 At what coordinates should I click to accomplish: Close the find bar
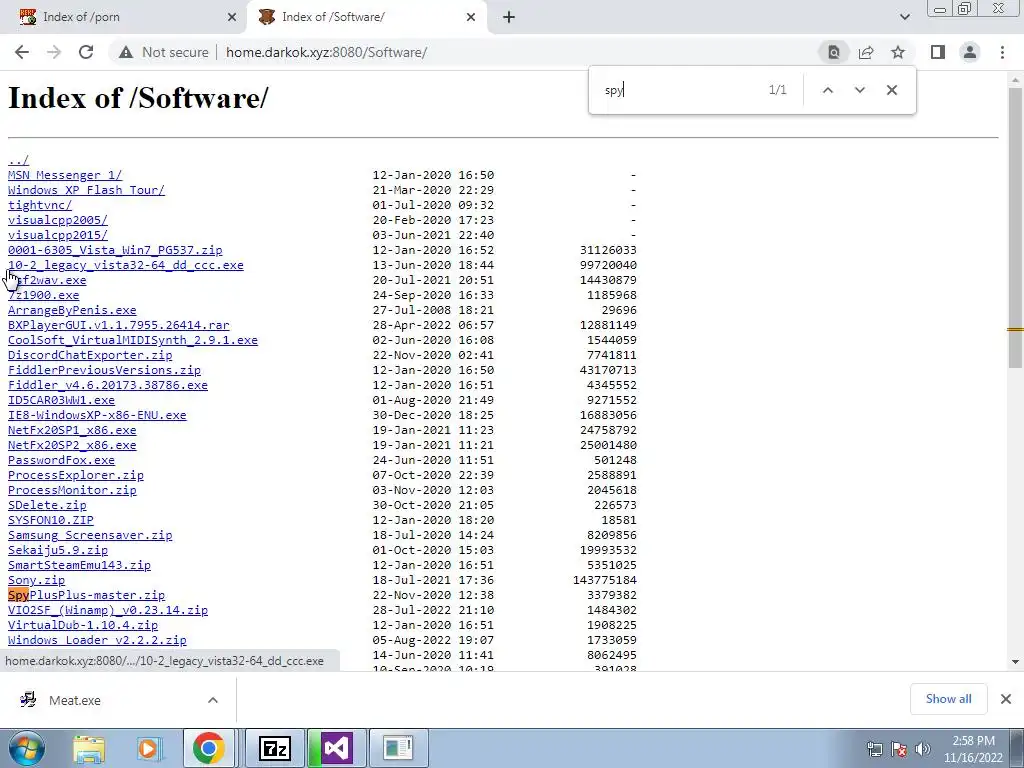[891, 90]
